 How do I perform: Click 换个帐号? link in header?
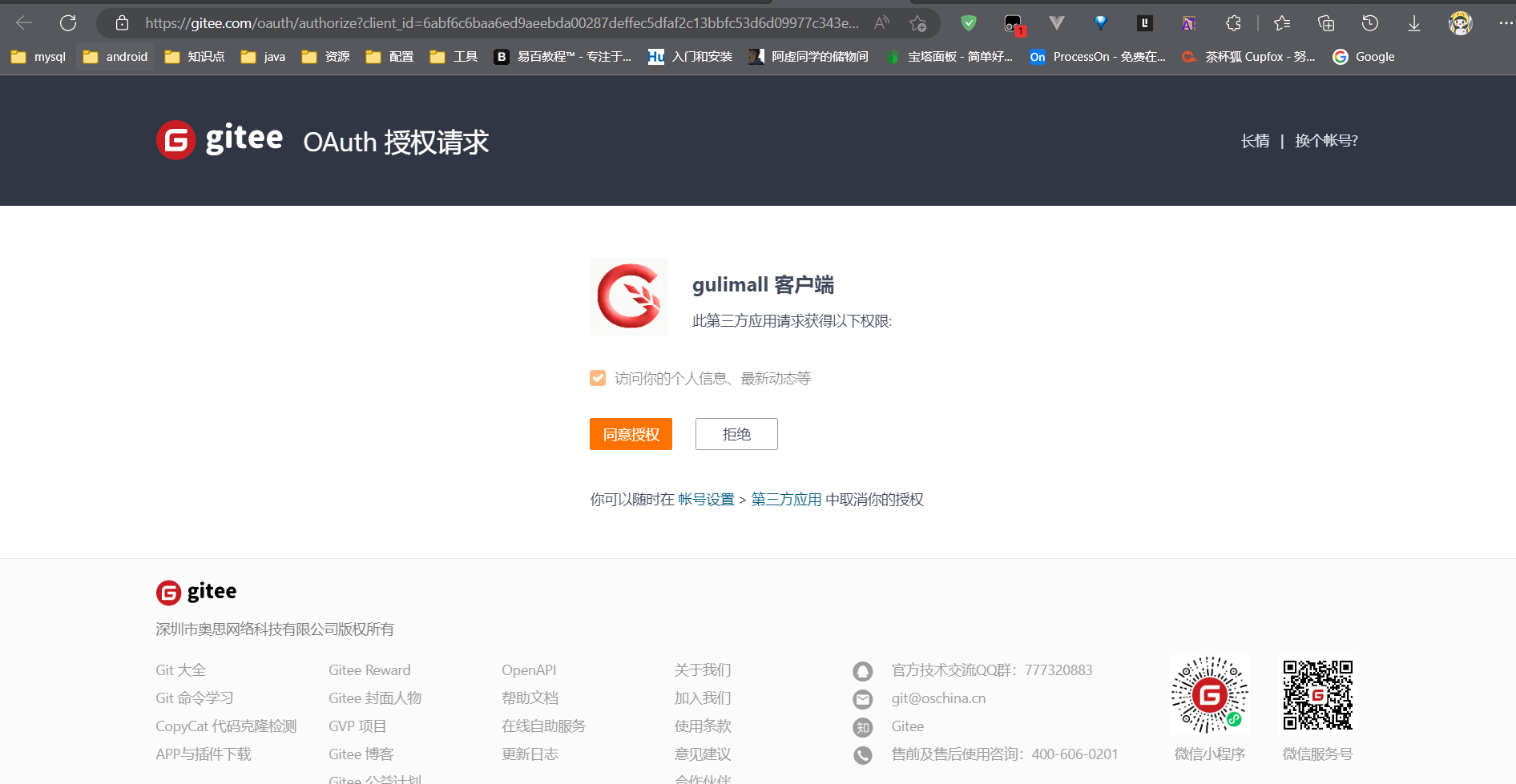(x=1326, y=141)
